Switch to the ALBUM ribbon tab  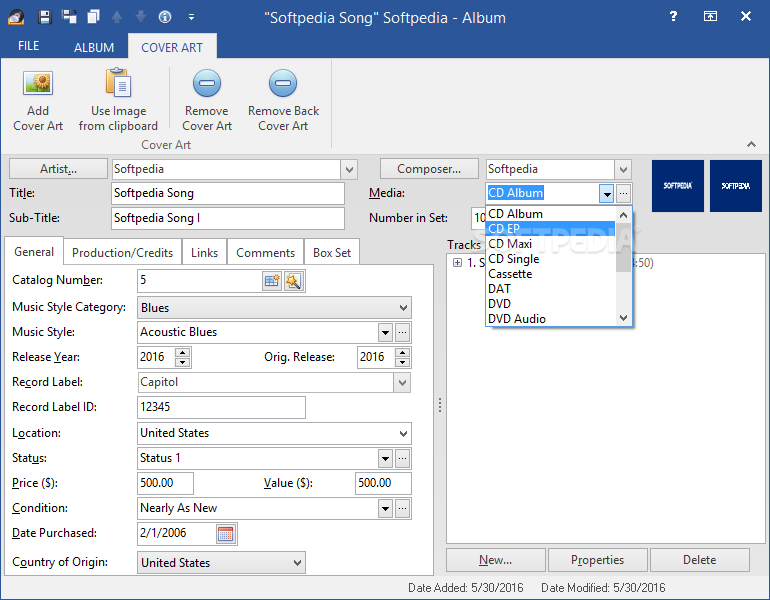[x=94, y=48]
